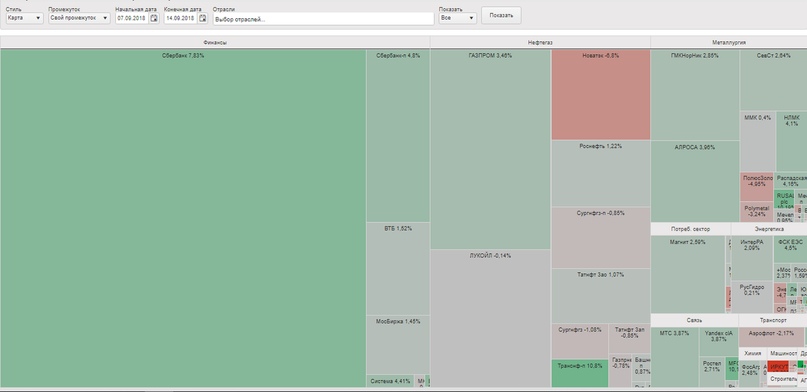This screenshot has width=807, height=392.
Task: Click the Татнфт 3ап -0,85% tile
Action: (x=629, y=338)
